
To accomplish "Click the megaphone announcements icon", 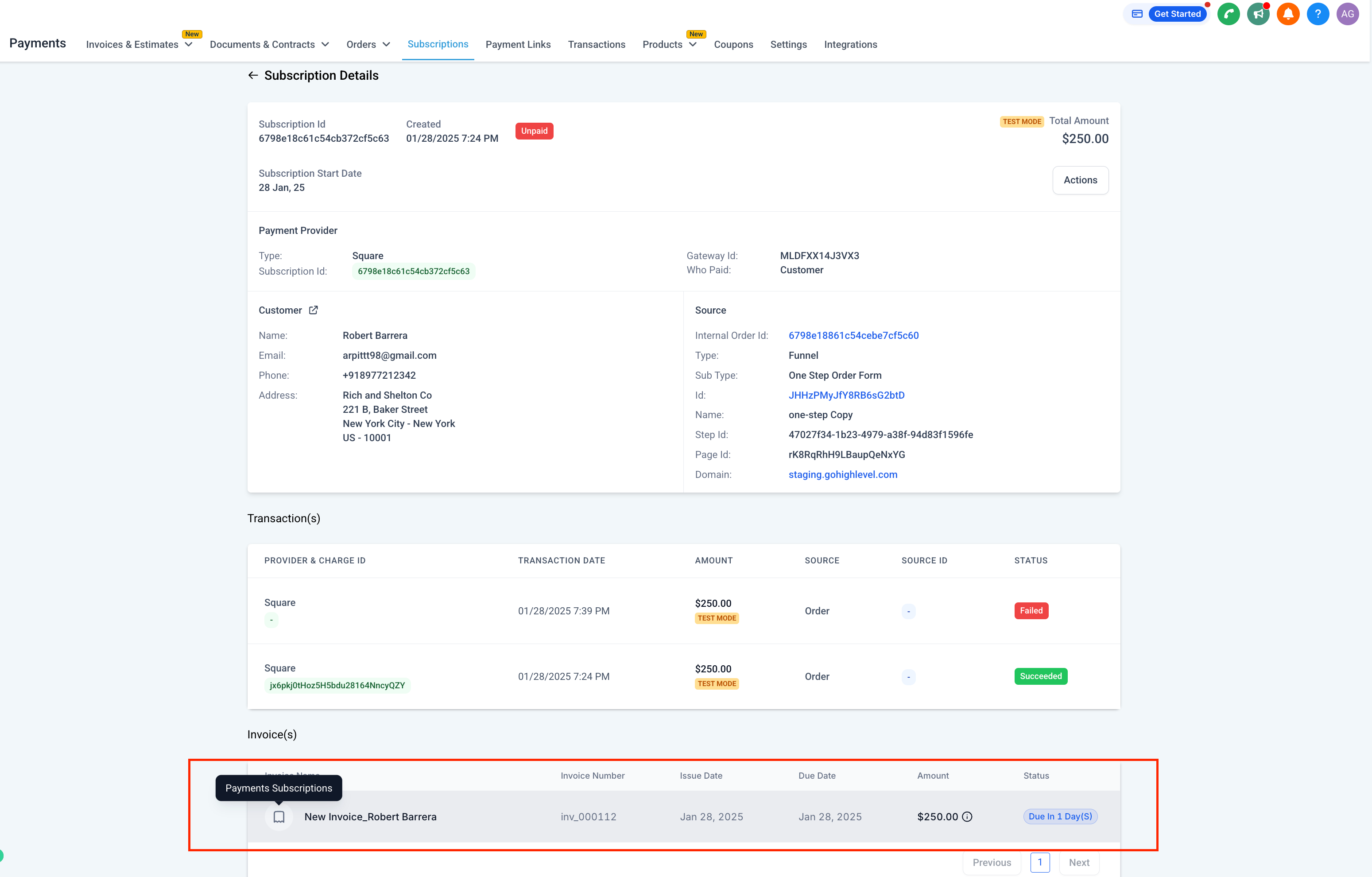I will [1258, 14].
